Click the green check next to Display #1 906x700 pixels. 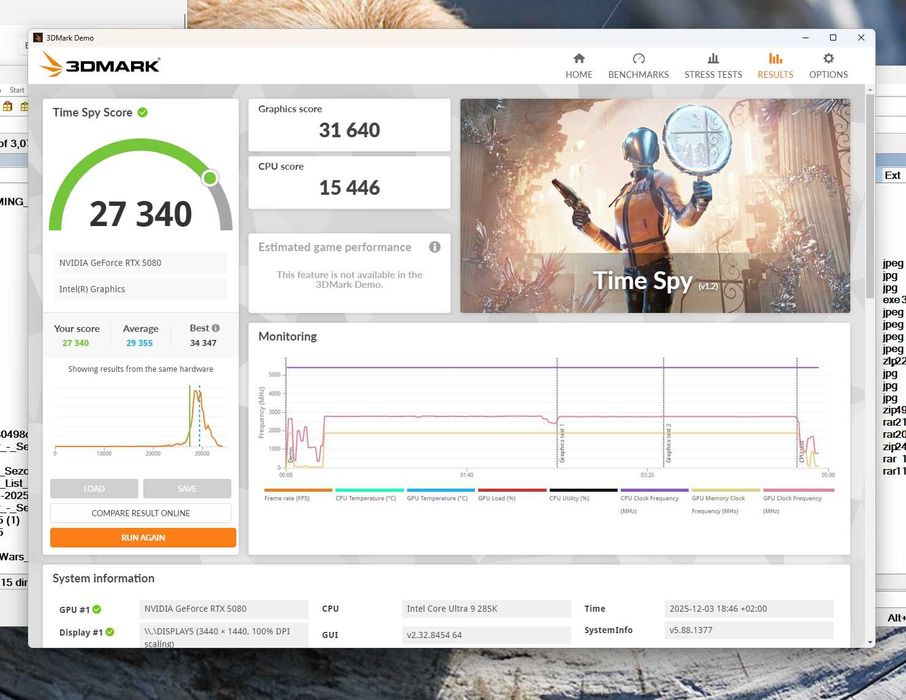[110, 632]
